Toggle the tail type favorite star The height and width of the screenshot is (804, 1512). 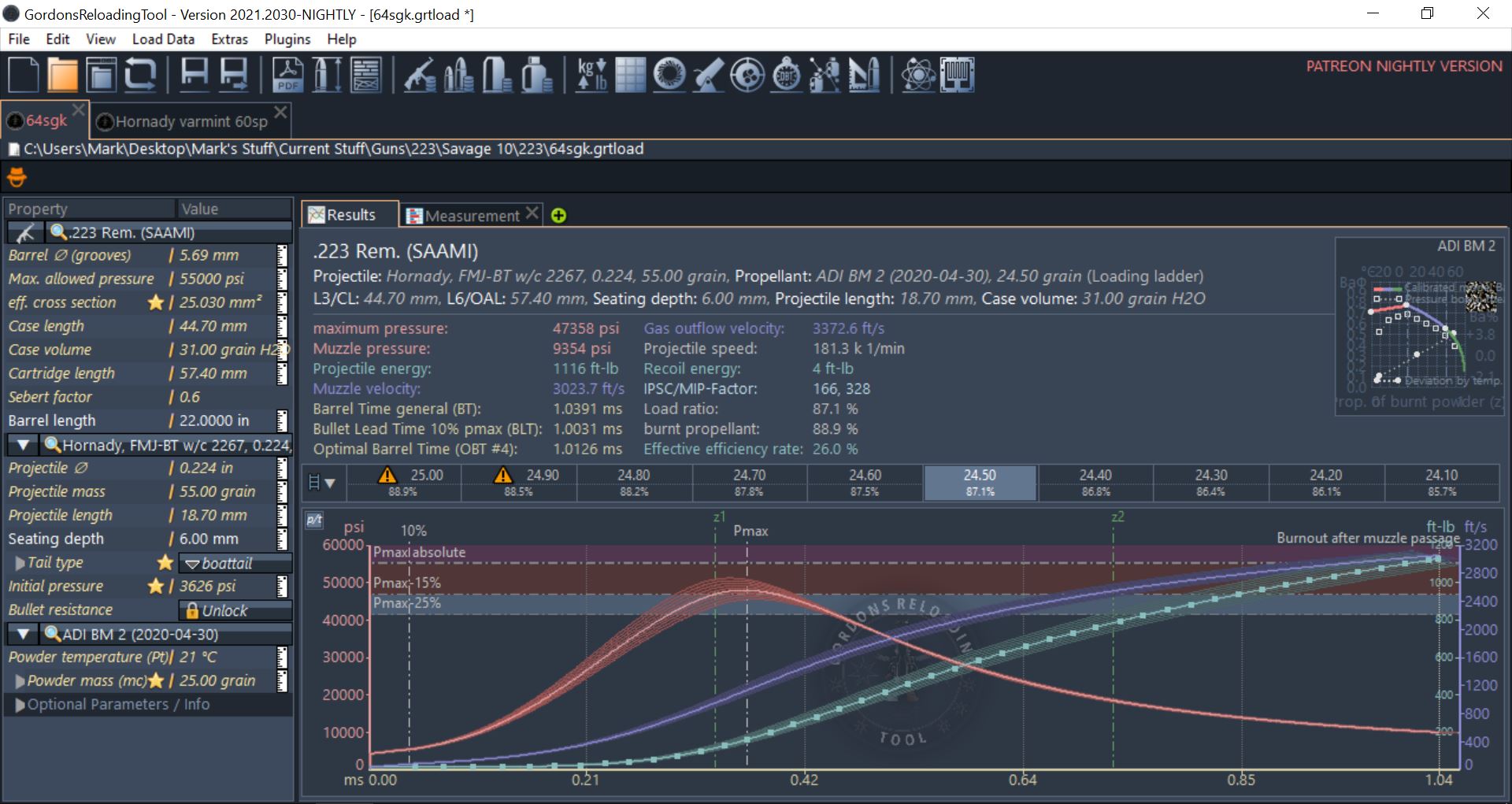pos(165,562)
